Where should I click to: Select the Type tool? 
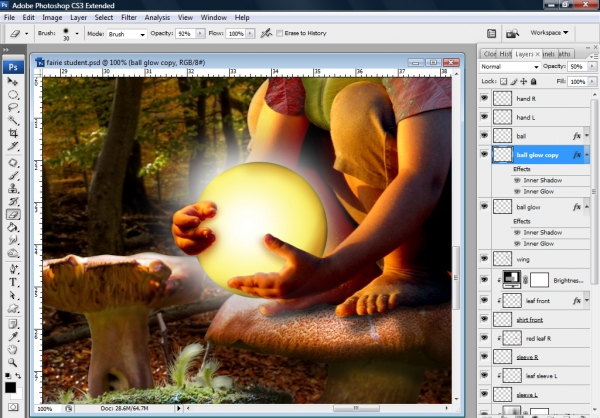[x=13, y=282]
